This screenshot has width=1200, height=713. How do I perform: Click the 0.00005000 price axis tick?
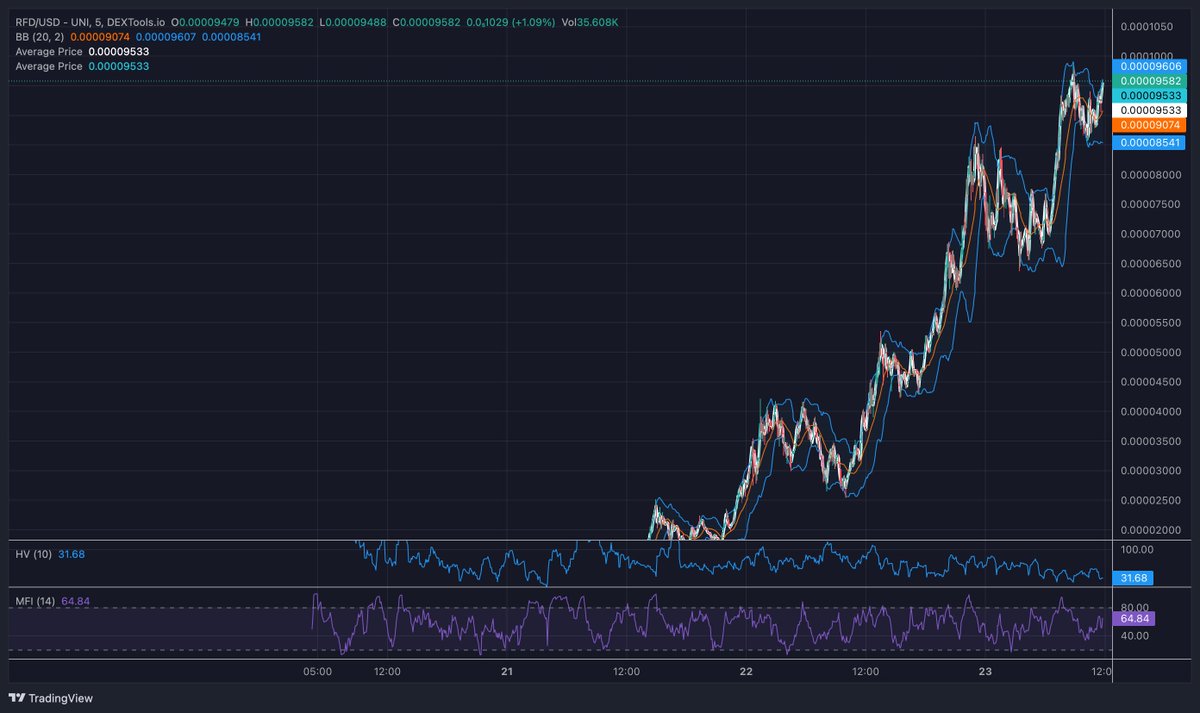pos(1149,353)
